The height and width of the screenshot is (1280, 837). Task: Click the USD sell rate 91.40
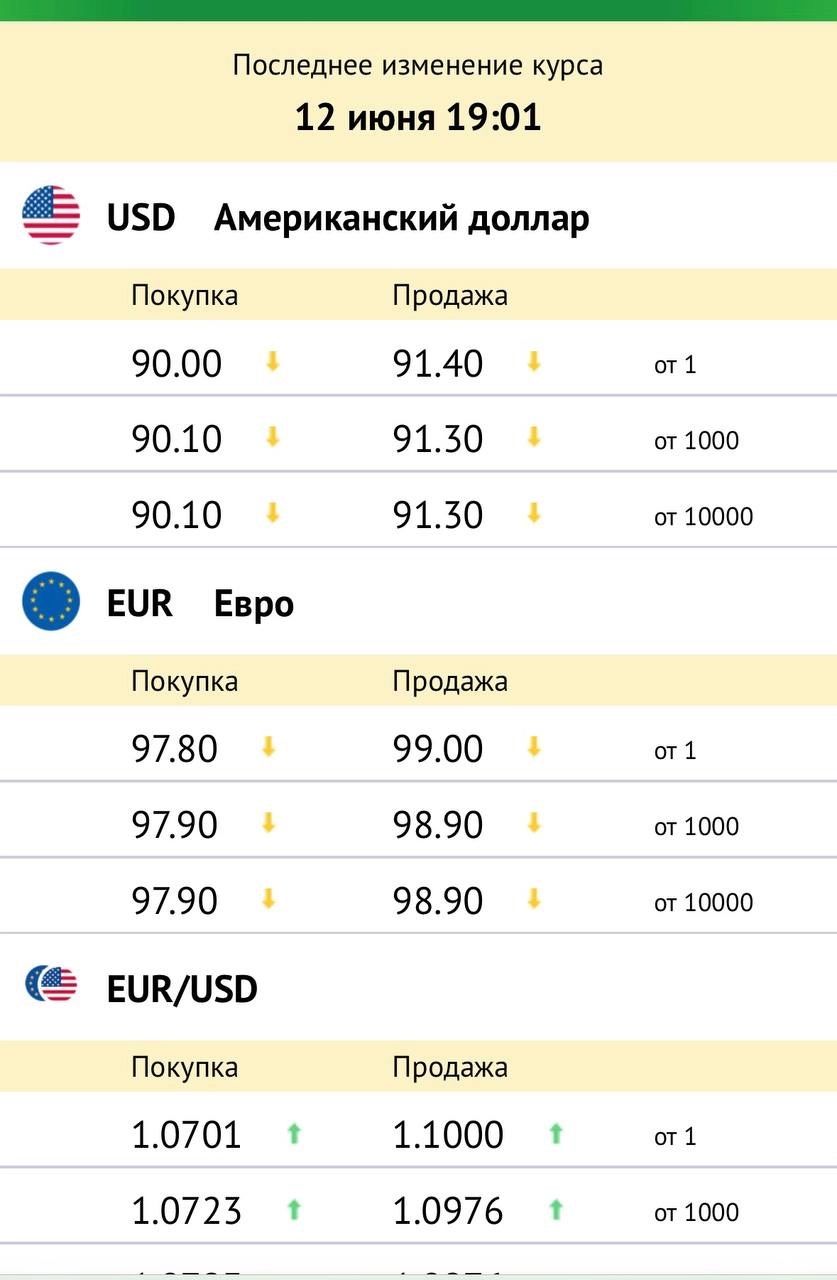pyautogui.click(x=438, y=363)
